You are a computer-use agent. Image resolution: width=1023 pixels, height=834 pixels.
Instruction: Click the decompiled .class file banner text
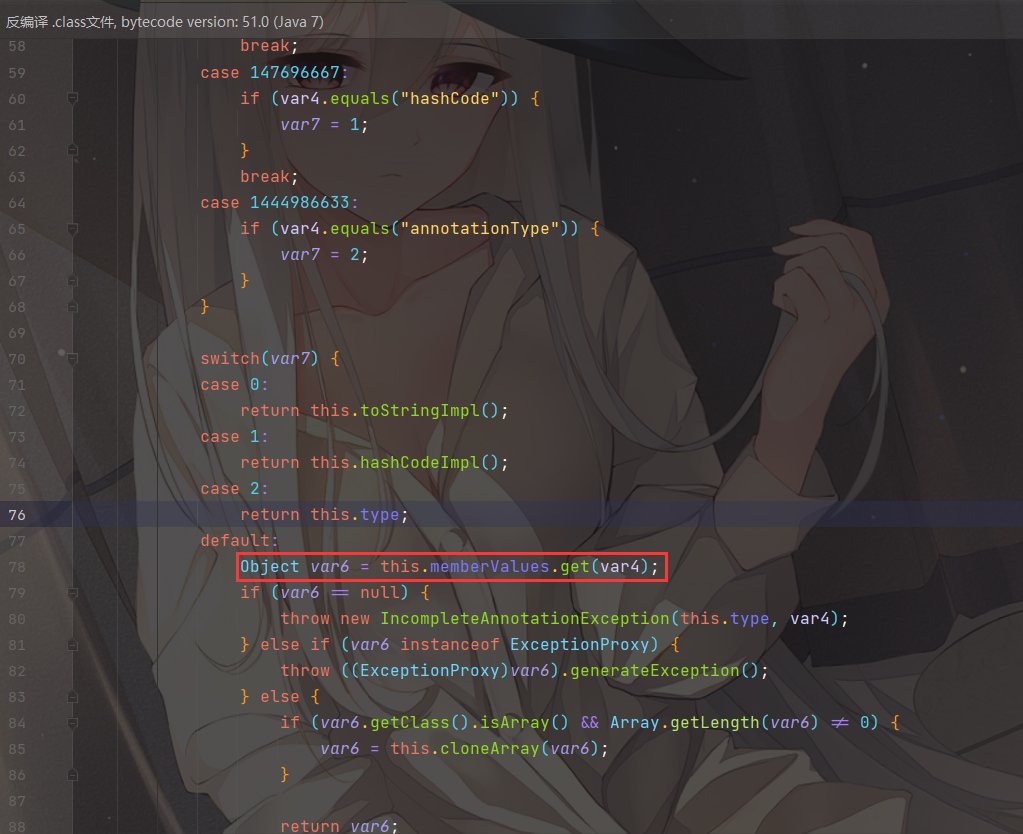click(164, 22)
